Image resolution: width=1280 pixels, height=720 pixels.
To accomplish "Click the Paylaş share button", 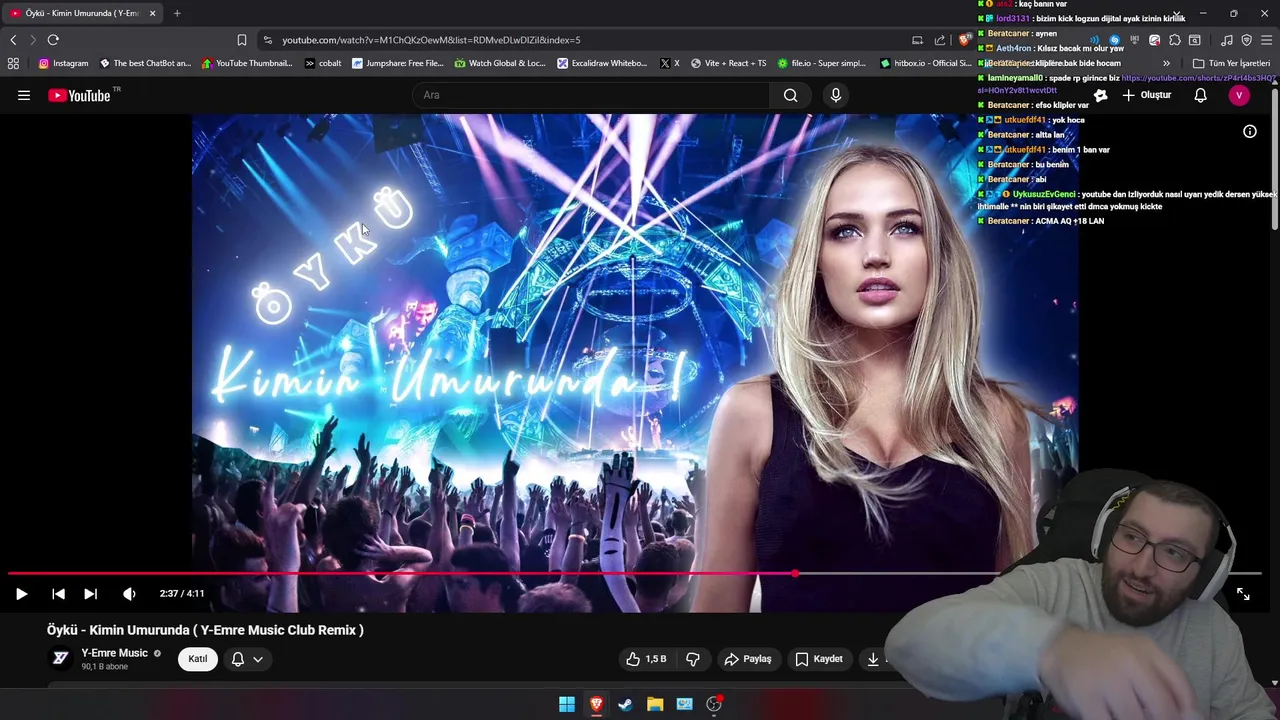I will [x=748, y=659].
